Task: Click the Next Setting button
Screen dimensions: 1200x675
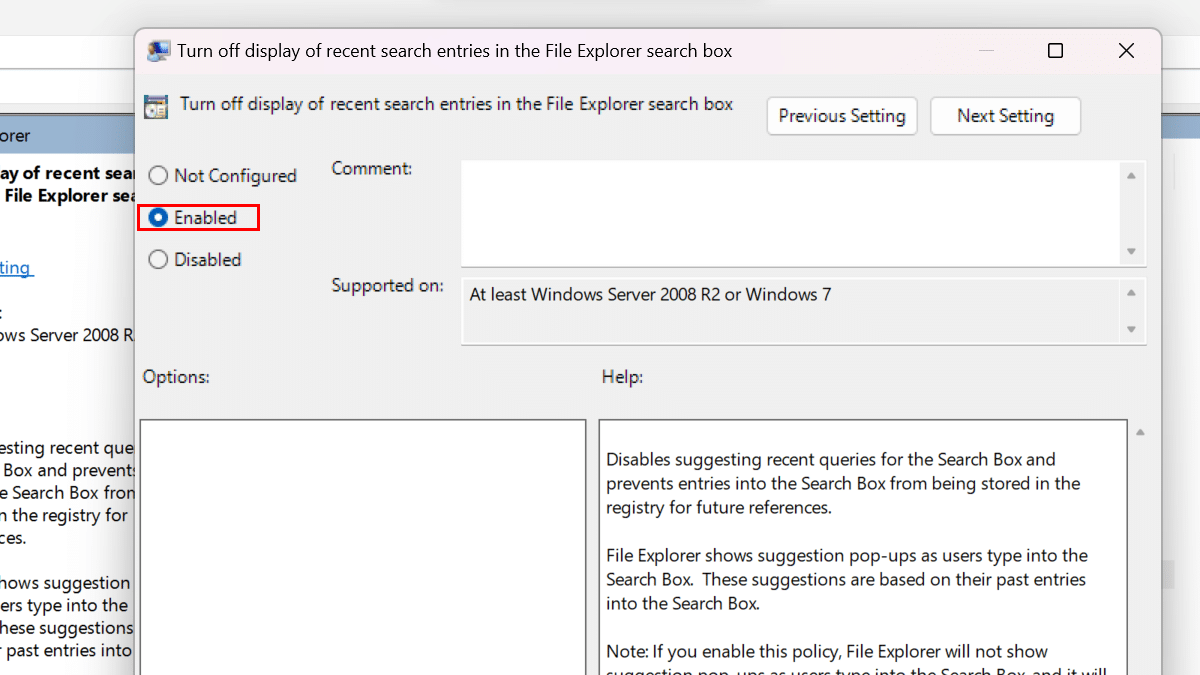Action: click(x=1005, y=116)
